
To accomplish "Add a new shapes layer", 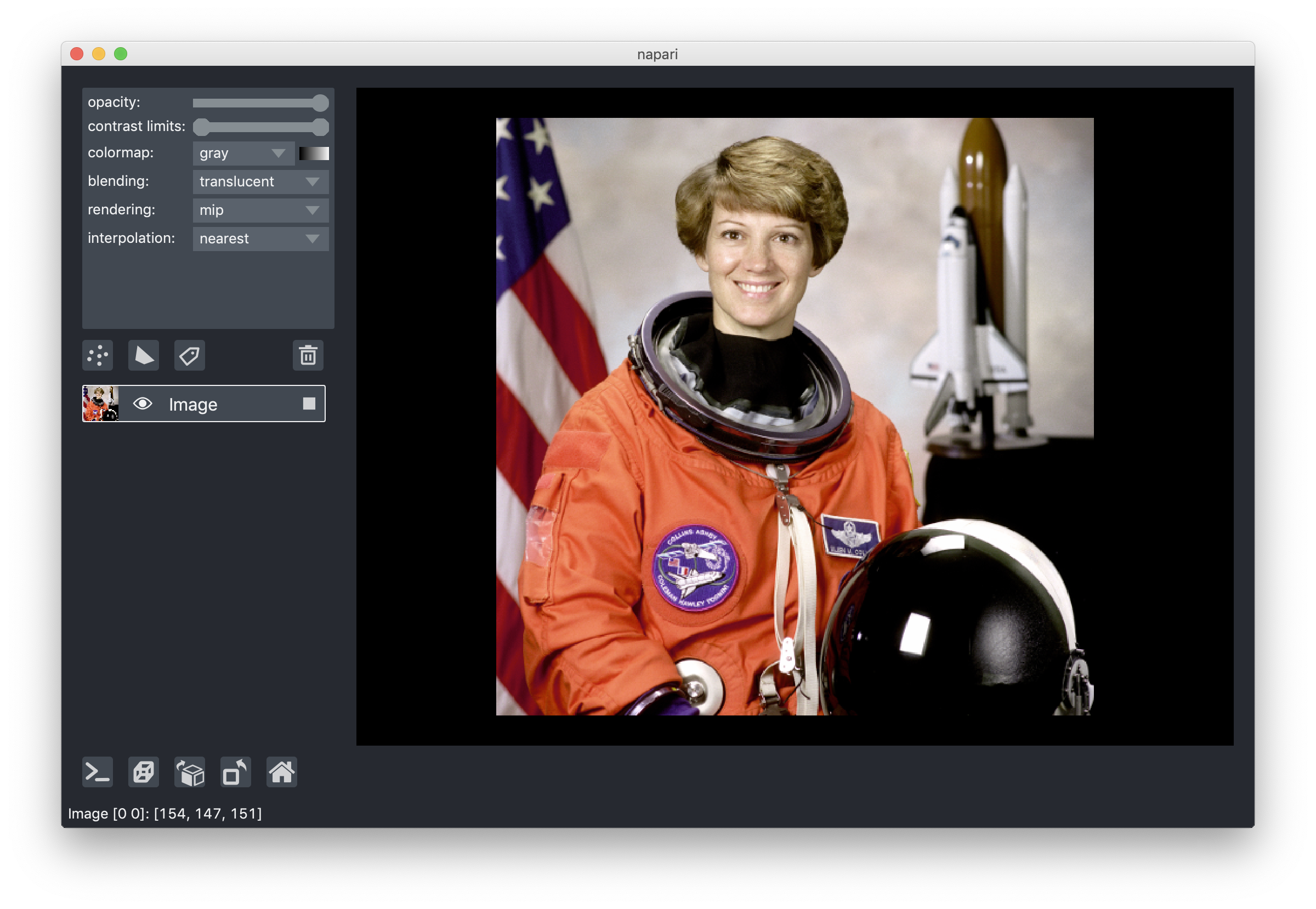I will coord(144,355).
